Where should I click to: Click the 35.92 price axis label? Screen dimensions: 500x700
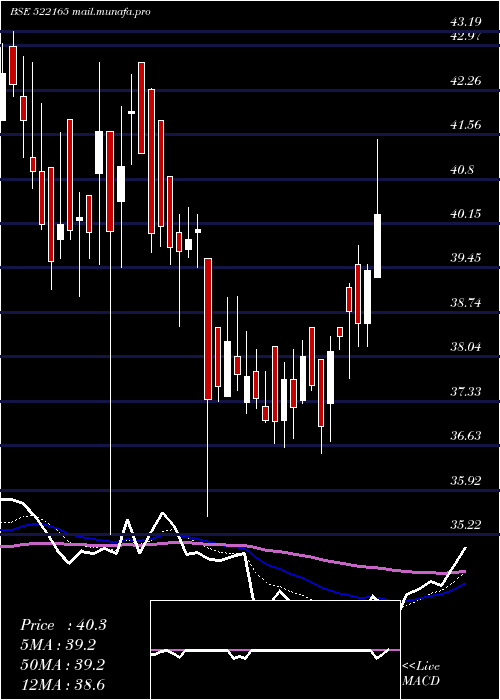coord(466,480)
